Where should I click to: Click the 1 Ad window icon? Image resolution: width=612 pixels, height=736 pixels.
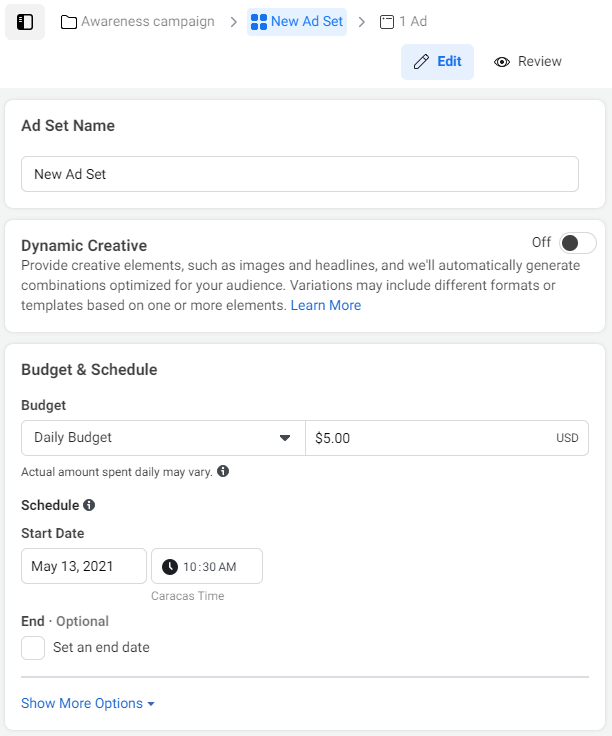click(x=387, y=22)
